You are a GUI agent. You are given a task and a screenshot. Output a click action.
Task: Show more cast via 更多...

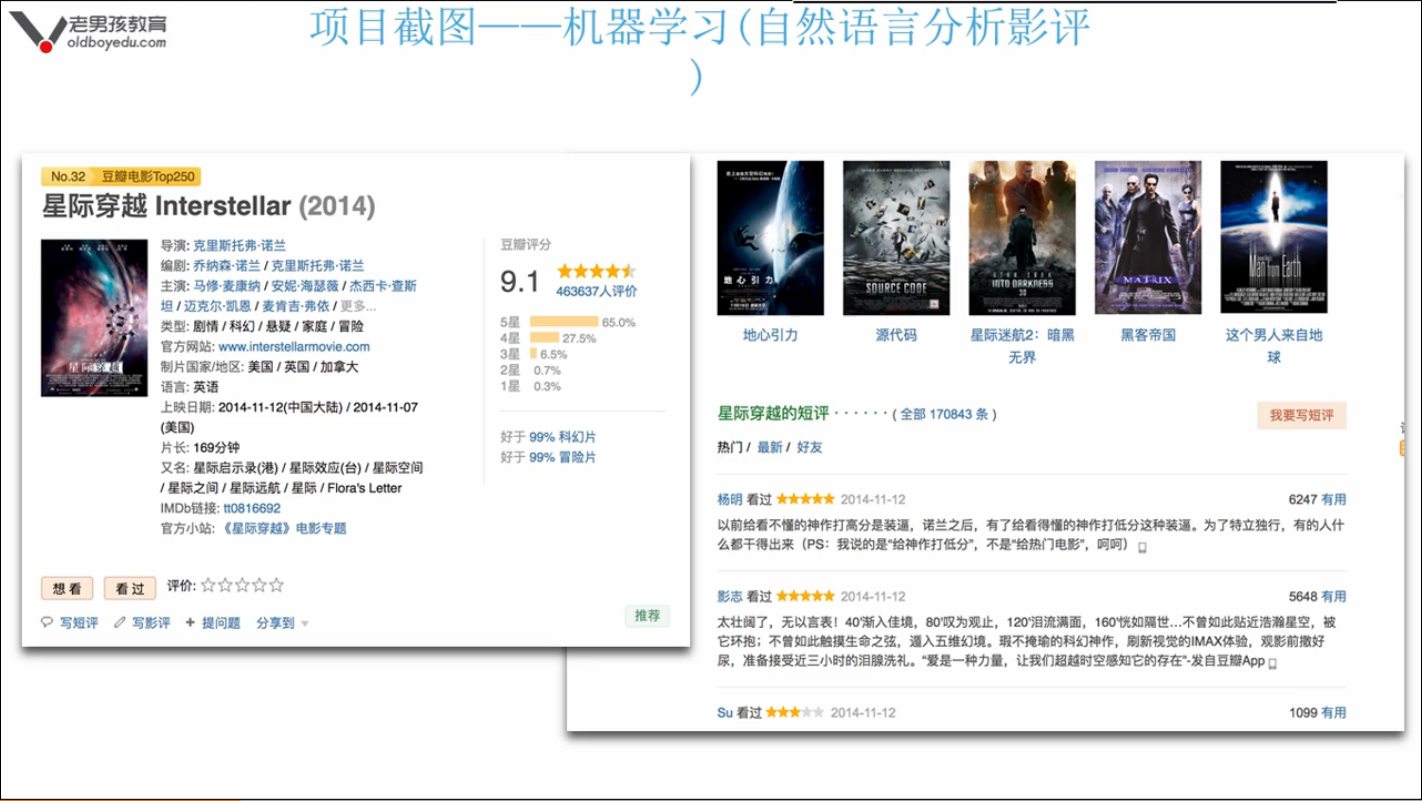[359, 306]
